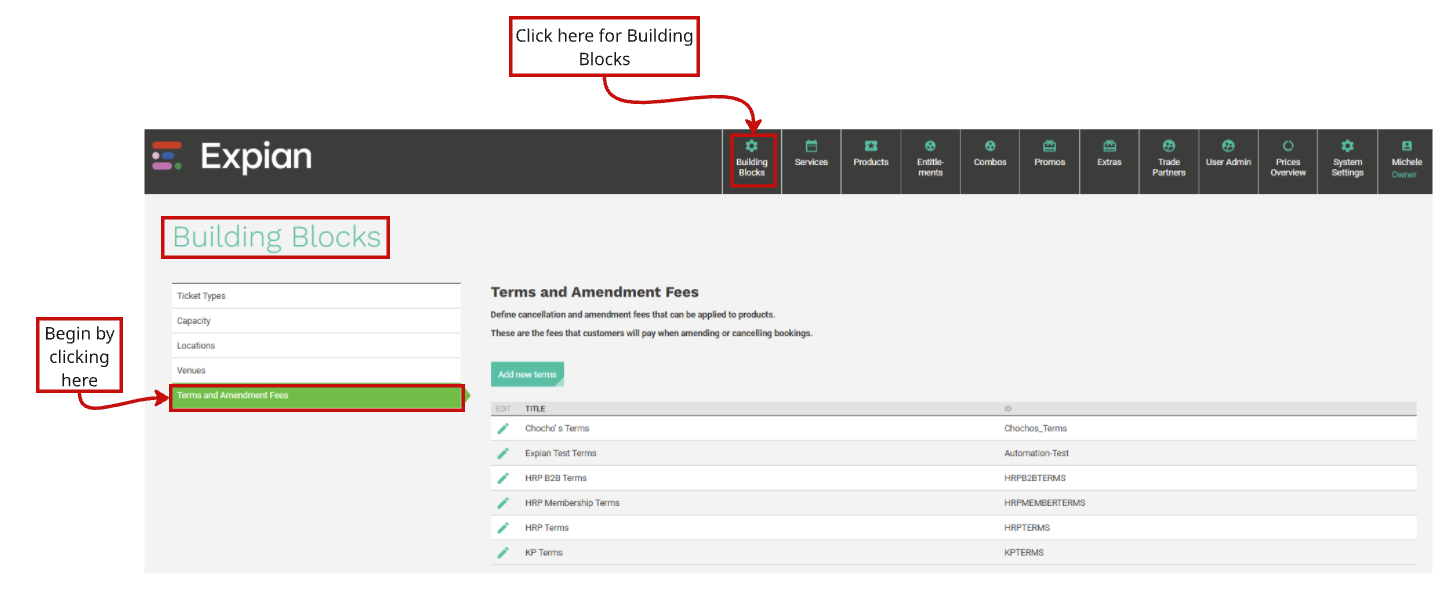1447x593 pixels.
Task: Select Locations in the sidebar
Action: point(316,346)
